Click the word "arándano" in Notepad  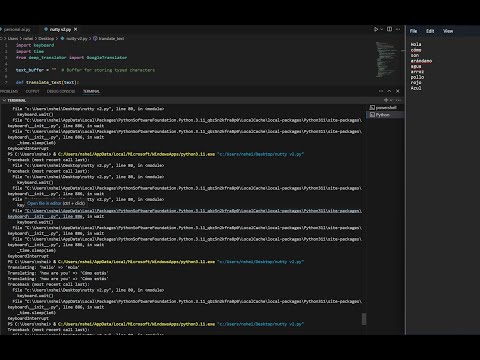[x=421, y=61]
